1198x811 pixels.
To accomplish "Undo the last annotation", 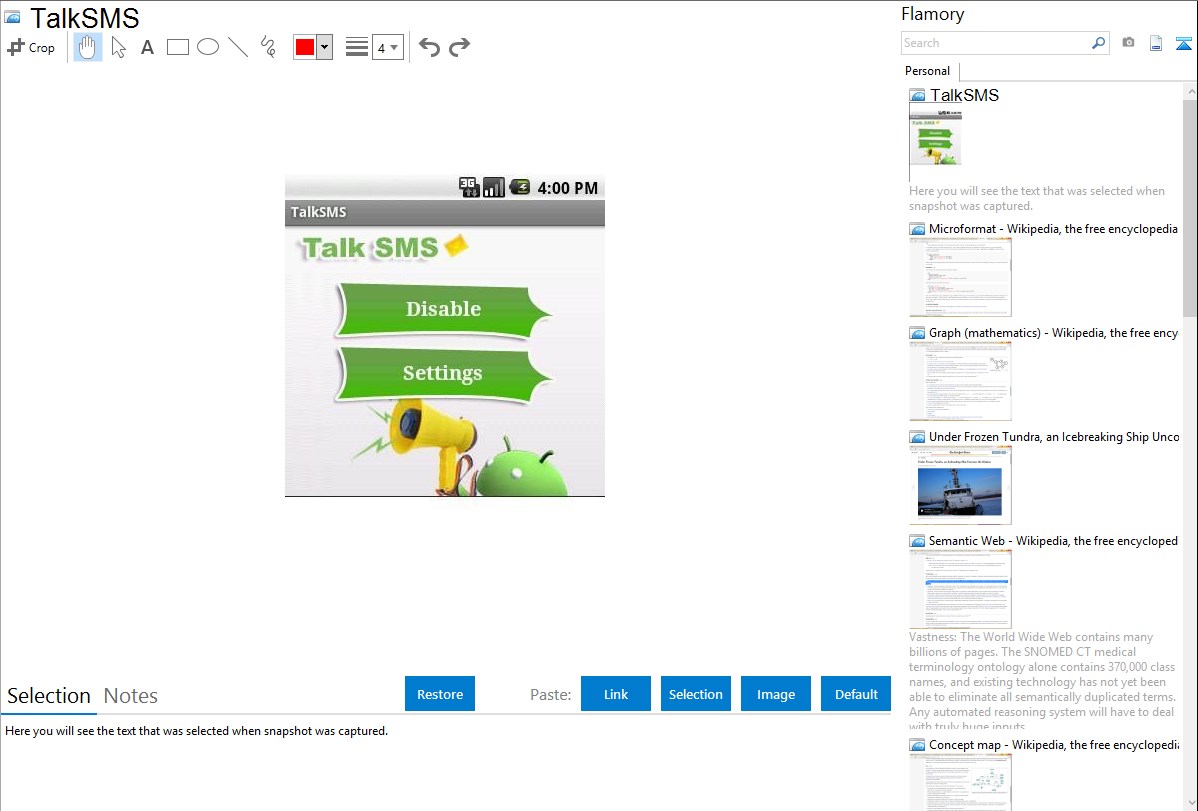I will (429, 47).
